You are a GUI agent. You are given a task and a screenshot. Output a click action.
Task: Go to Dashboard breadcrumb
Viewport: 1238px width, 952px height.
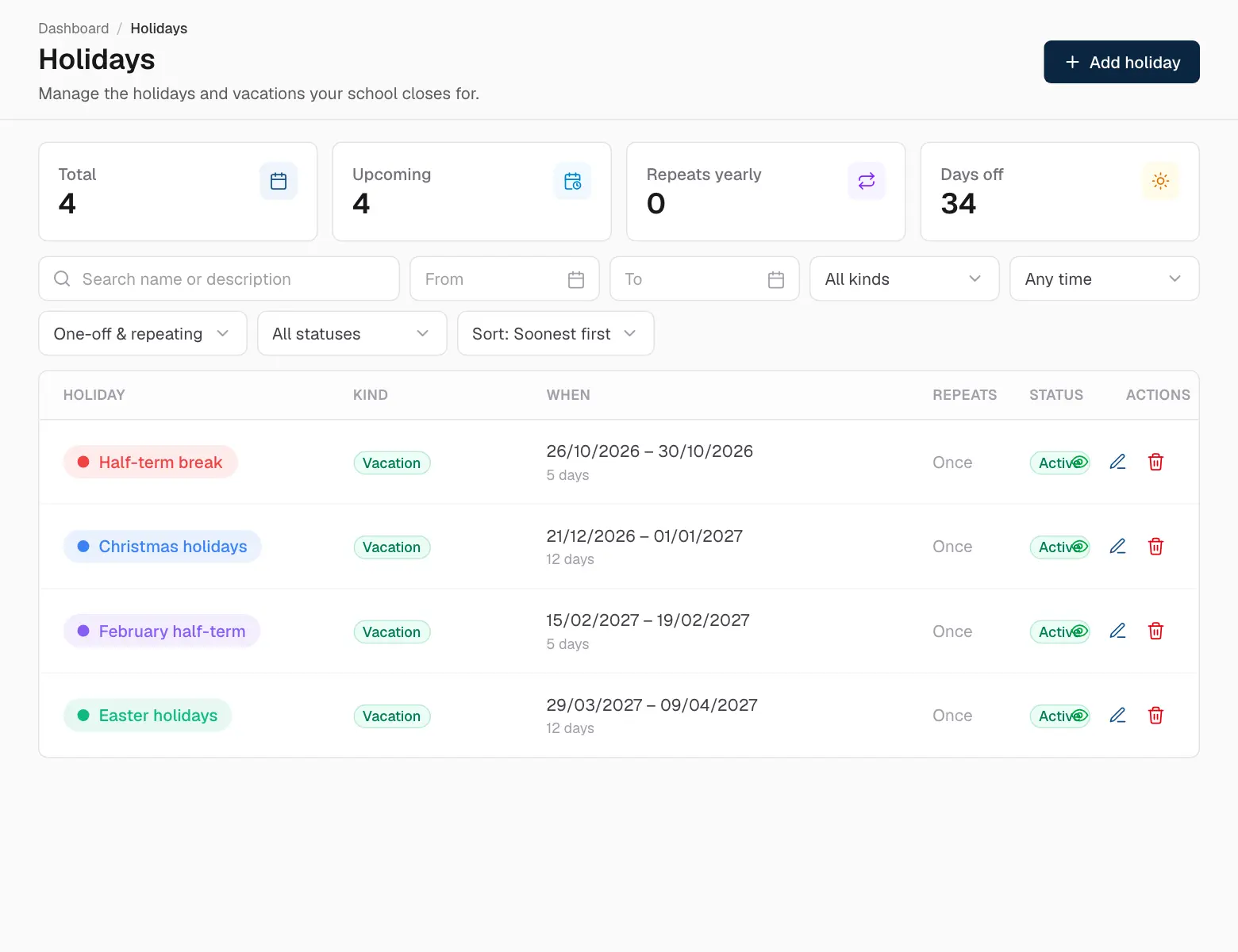pos(74,29)
